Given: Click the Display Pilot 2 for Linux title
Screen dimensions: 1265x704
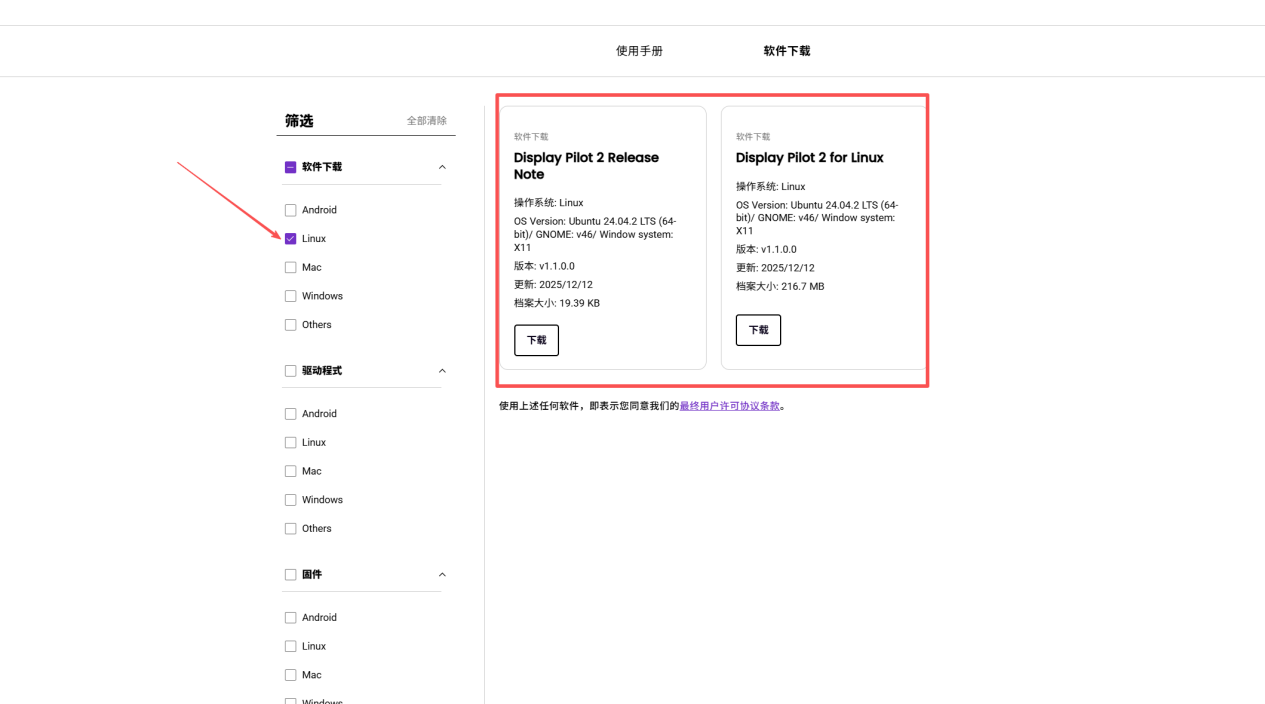Looking at the screenshot, I should pos(810,158).
